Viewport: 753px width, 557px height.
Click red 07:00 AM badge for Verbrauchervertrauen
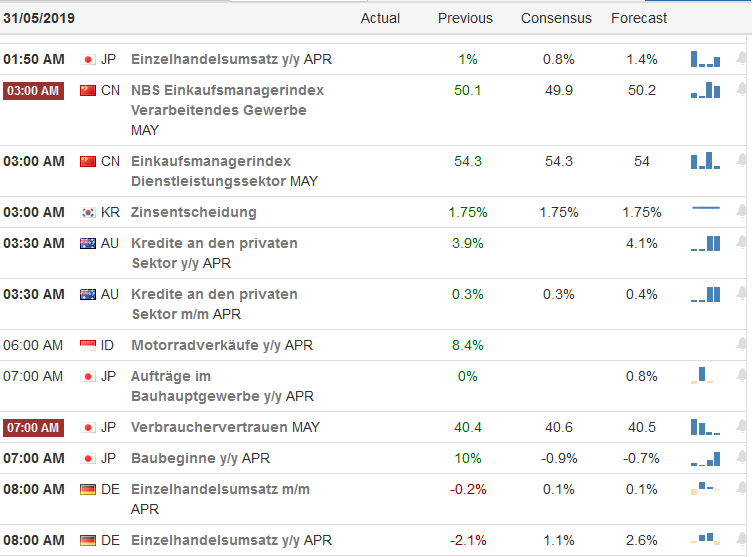pyautogui.click(x=33, y=428)
